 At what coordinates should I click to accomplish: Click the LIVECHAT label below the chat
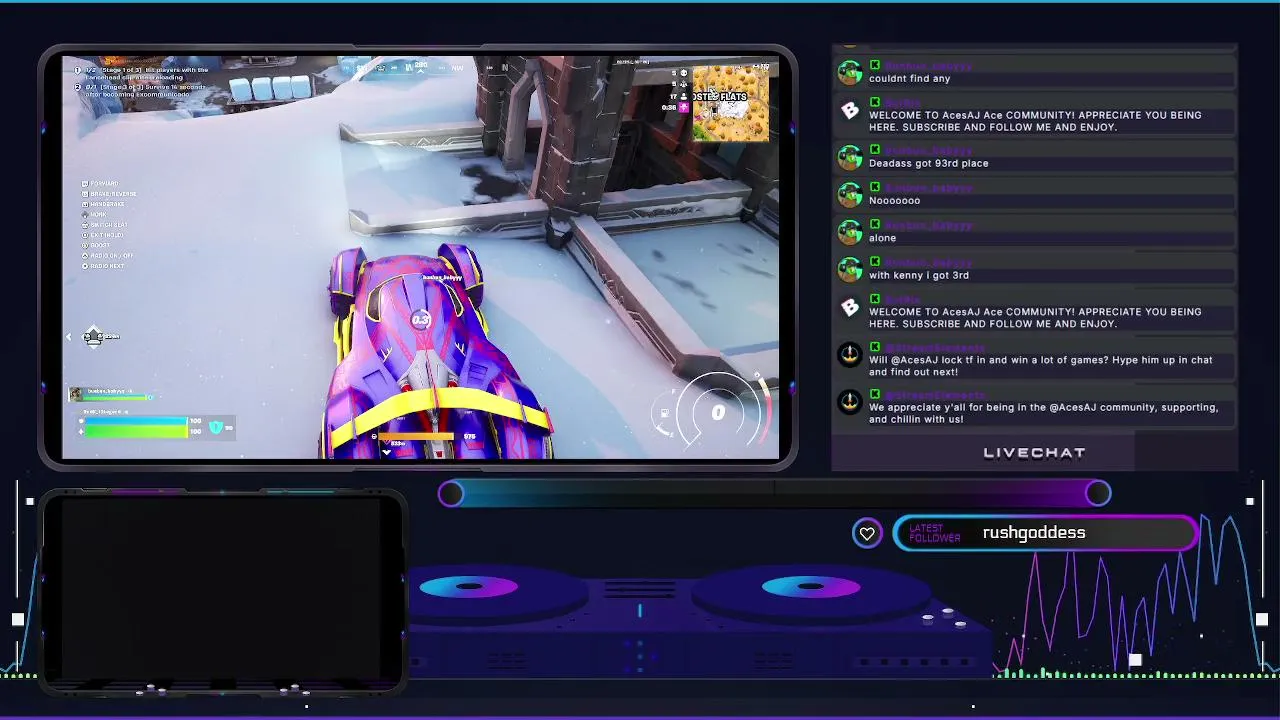tap(1034, 453)
